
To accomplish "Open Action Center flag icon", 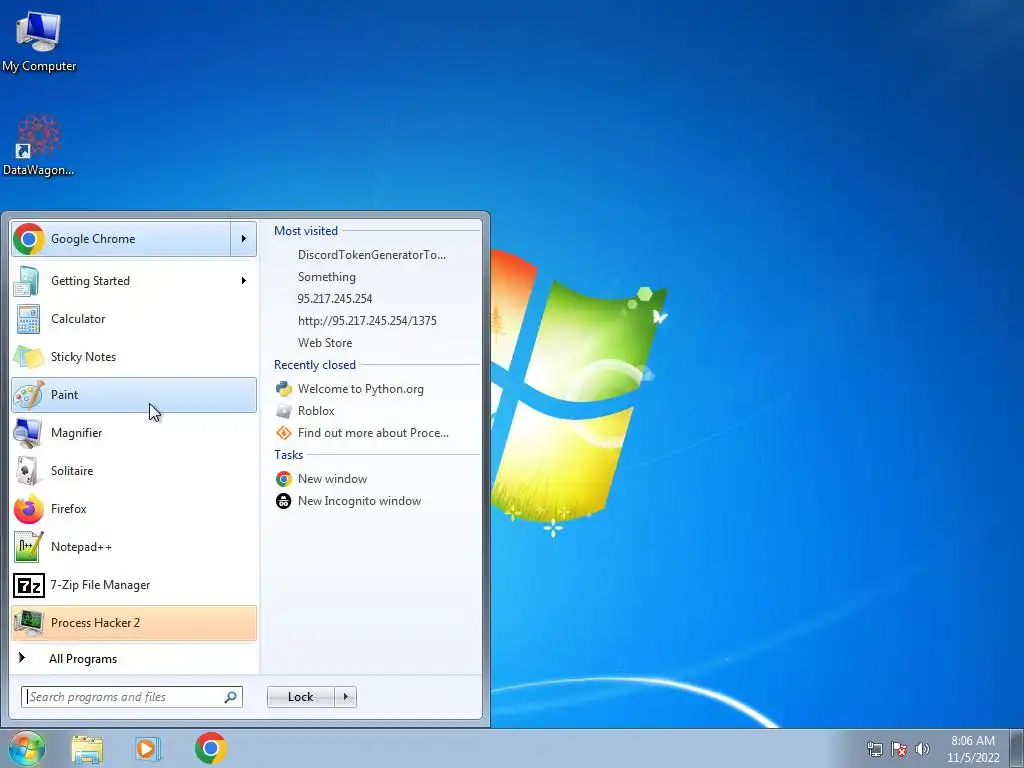I will click(x=899, y=749).
